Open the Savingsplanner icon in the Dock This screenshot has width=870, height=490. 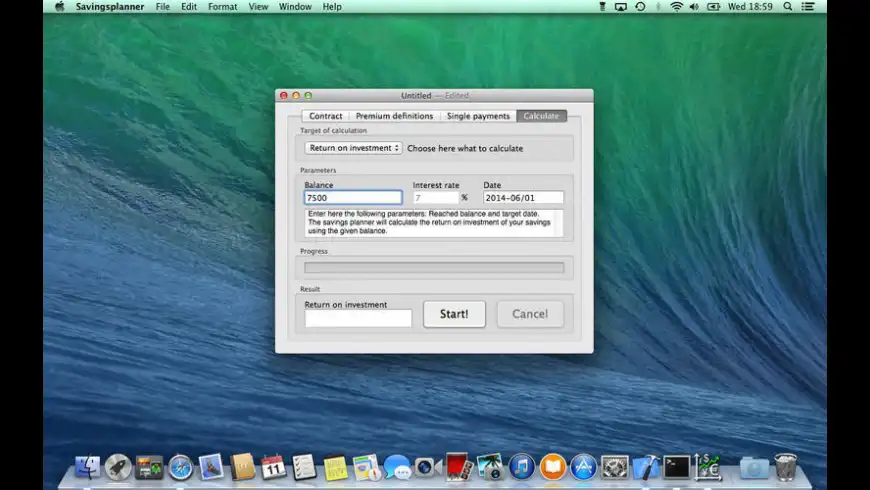click(x=708, y=467)
